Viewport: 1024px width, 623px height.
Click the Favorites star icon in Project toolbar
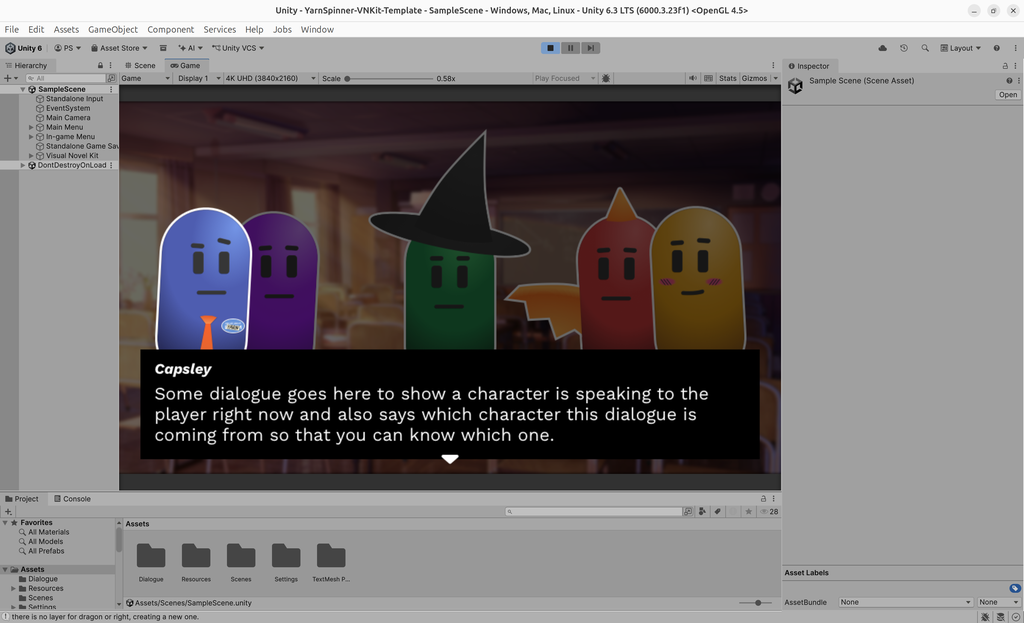point(748,512)
